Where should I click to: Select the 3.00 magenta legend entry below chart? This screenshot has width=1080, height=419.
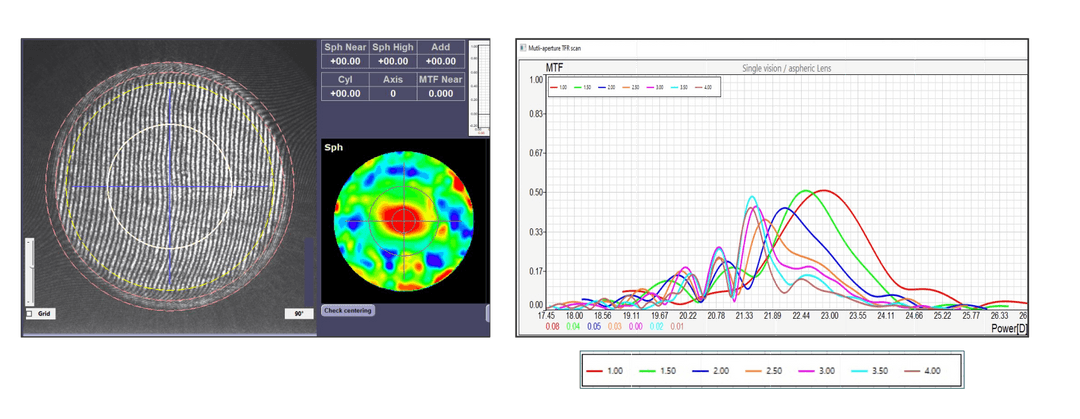tap(818, 370)
